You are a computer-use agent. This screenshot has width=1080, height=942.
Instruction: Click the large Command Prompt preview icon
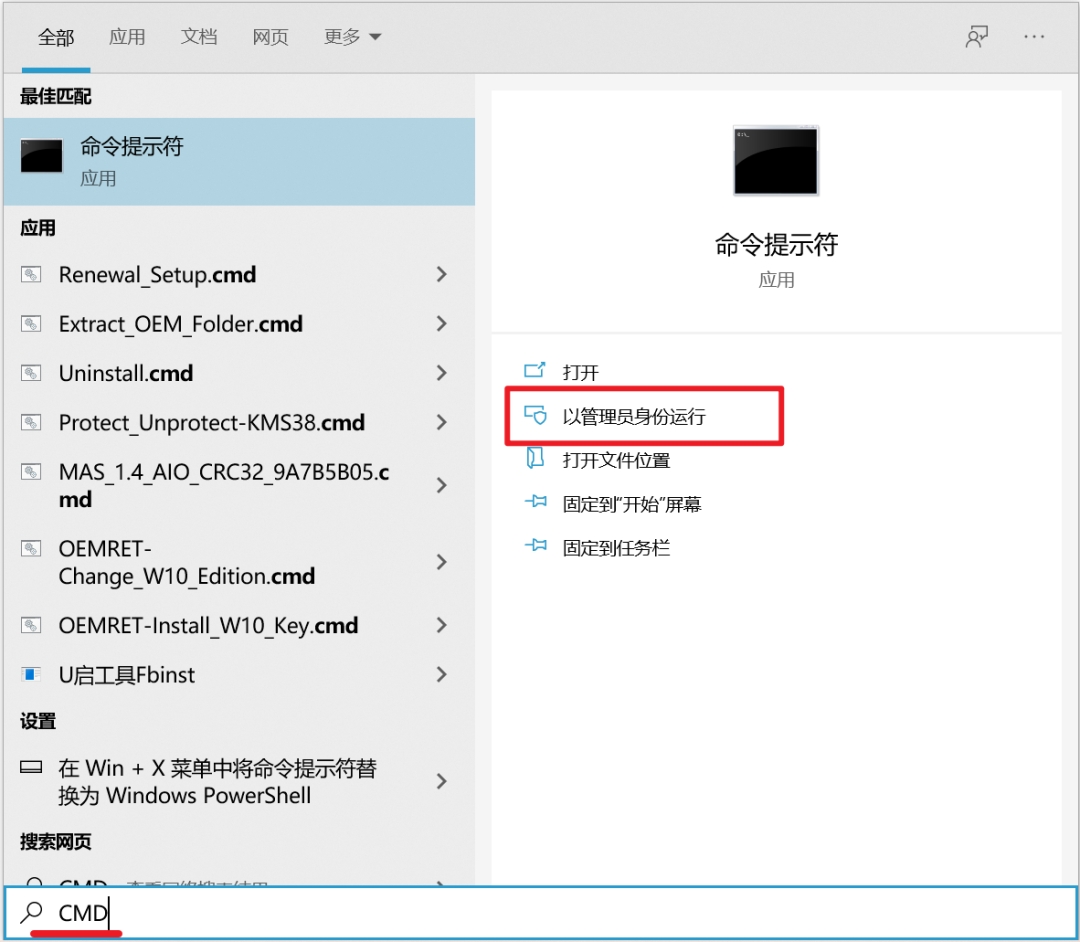point(776,161)
